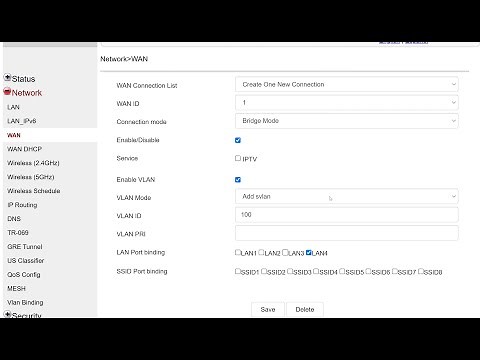This screenshot has height=360, width=480.
Task: Check the LAN2 port binding box
Action: click(261, 252)
